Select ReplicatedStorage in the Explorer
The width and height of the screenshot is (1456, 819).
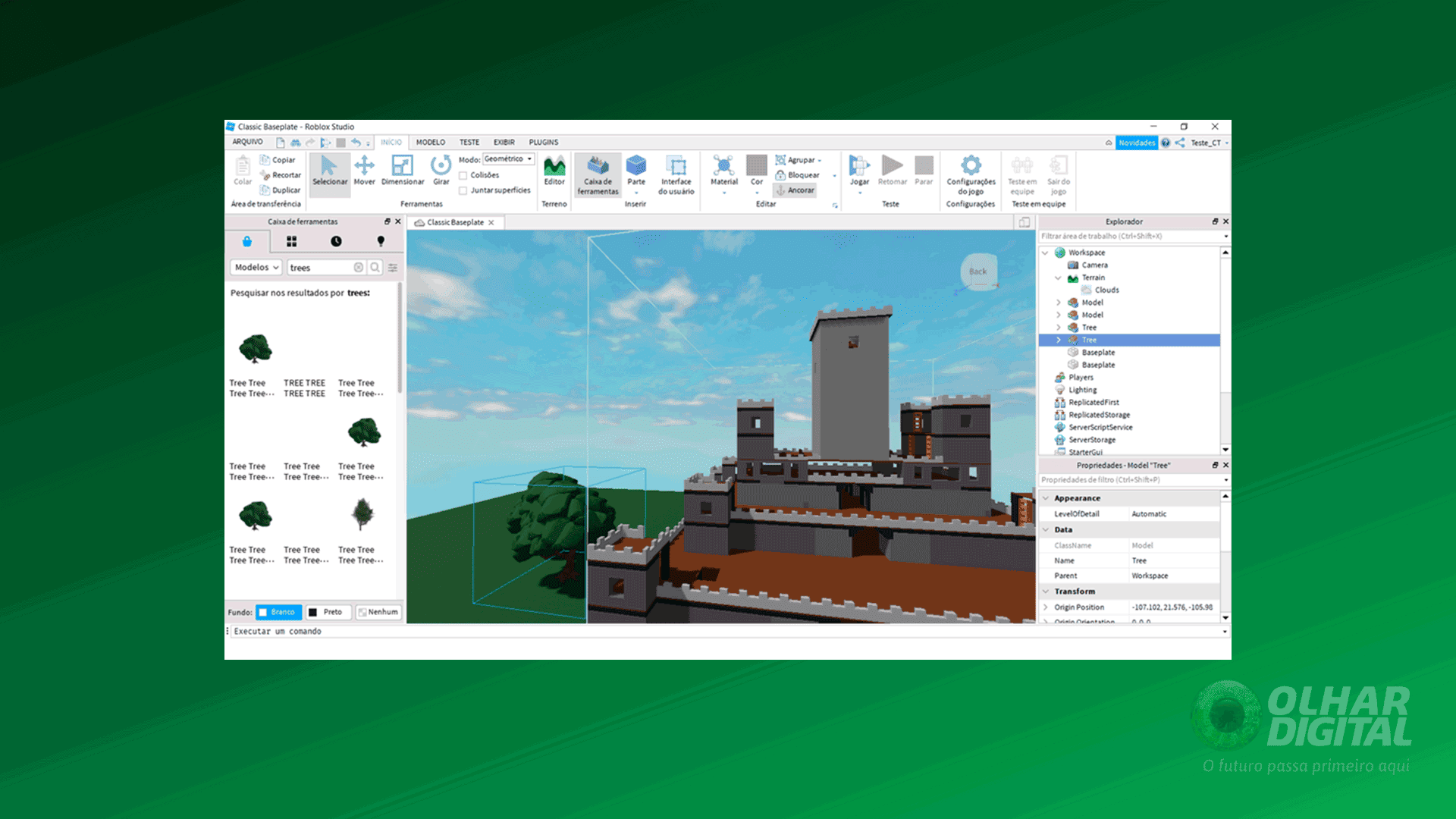[1099, 415]
